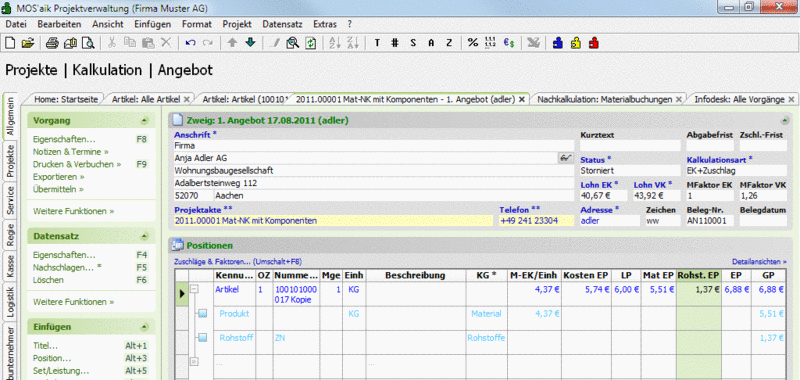Open a file with the folder icon
Viewport: 800px width, 380px height.
(x=27, y=43)
